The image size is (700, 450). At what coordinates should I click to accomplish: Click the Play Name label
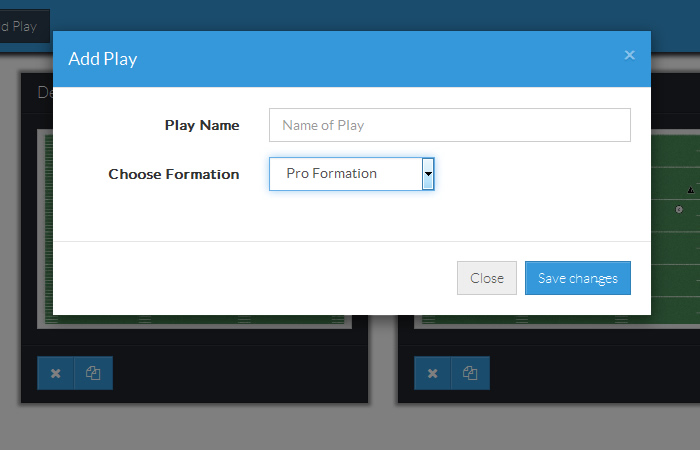(x=202, y=125)
